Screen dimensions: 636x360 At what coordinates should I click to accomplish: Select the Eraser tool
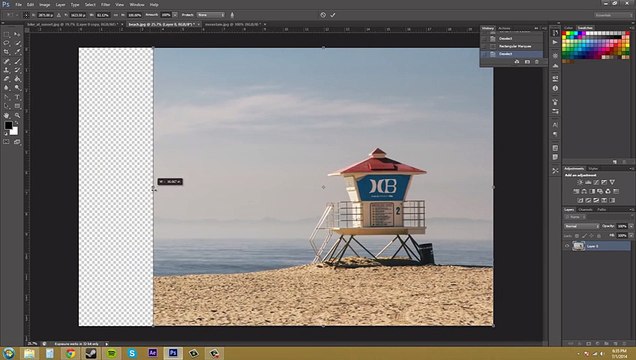pyautogui.click(x=6, y=79)
